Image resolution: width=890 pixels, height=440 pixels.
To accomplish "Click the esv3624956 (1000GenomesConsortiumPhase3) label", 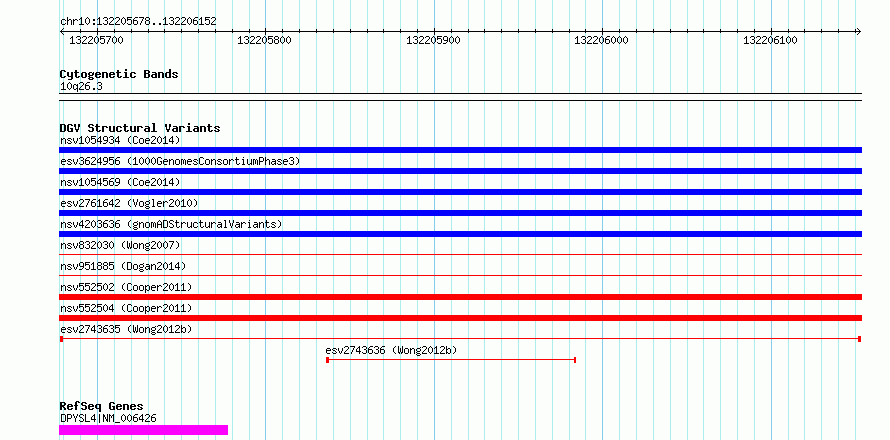I will 180,161.
